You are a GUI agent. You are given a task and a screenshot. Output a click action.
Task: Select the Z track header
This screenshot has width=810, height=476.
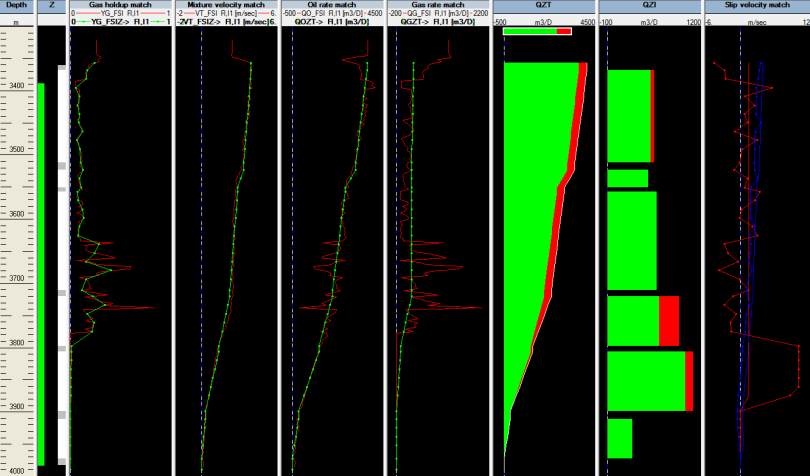51,5
